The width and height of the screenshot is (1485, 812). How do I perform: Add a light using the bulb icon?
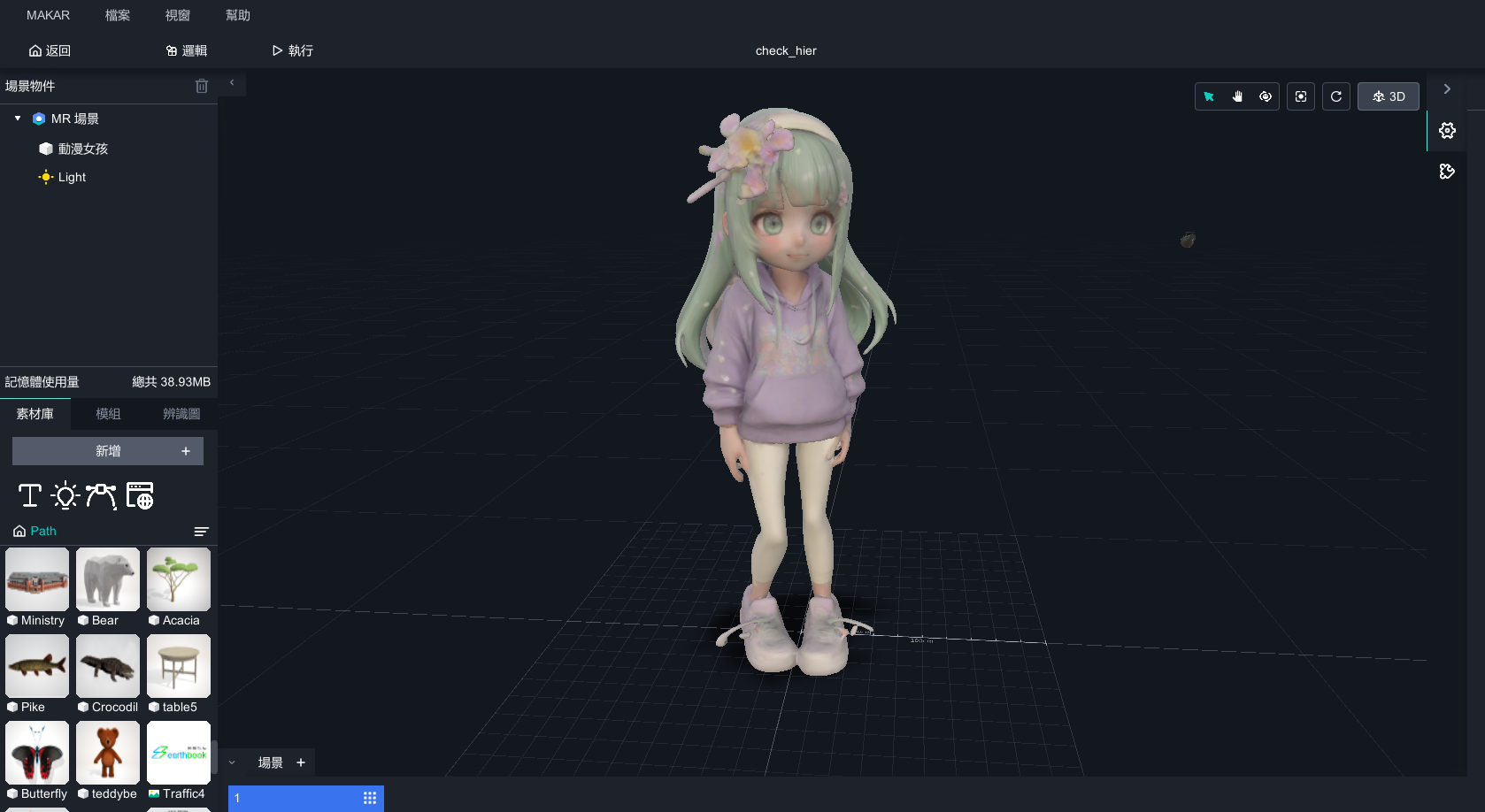click(65, 495)
